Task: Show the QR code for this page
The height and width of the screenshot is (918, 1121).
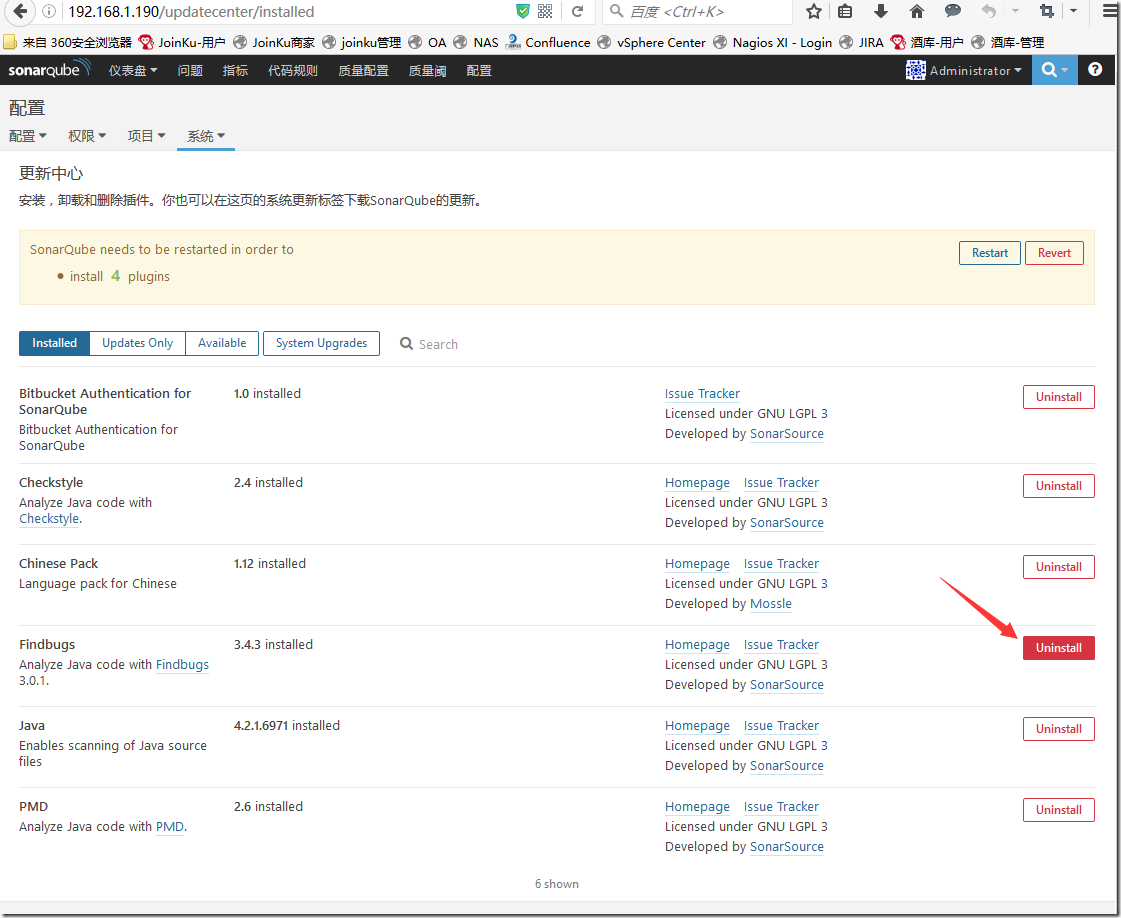Action: (545, 11)
